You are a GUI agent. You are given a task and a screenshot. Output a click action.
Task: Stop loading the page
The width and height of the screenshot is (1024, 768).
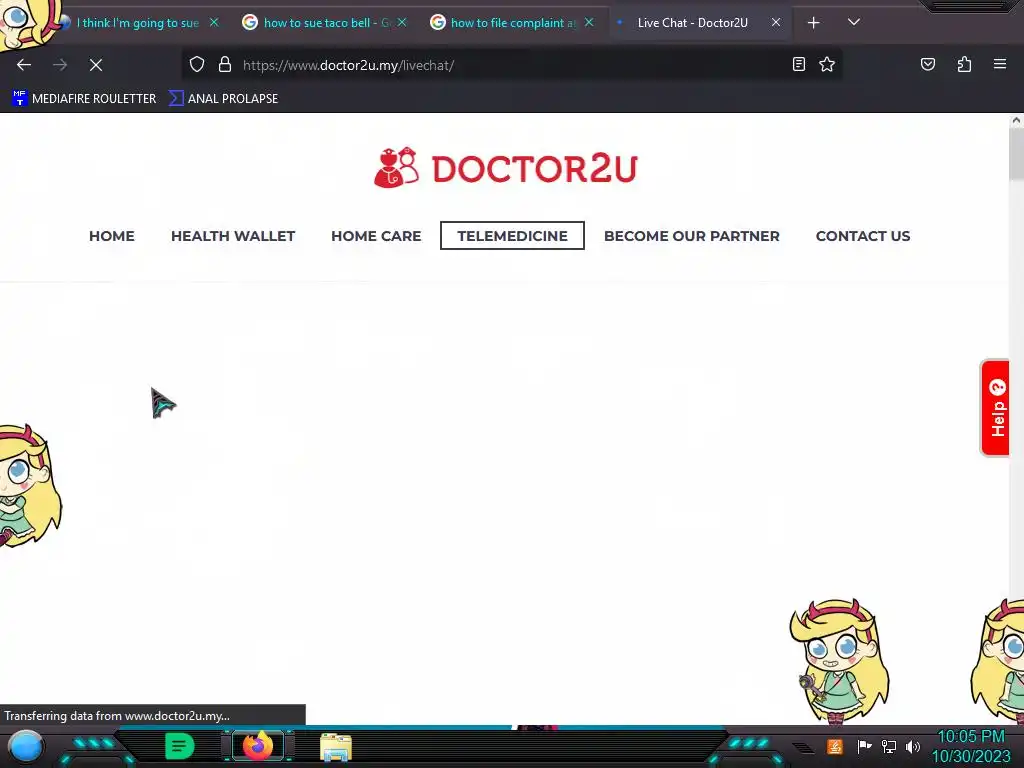(96, 65)
